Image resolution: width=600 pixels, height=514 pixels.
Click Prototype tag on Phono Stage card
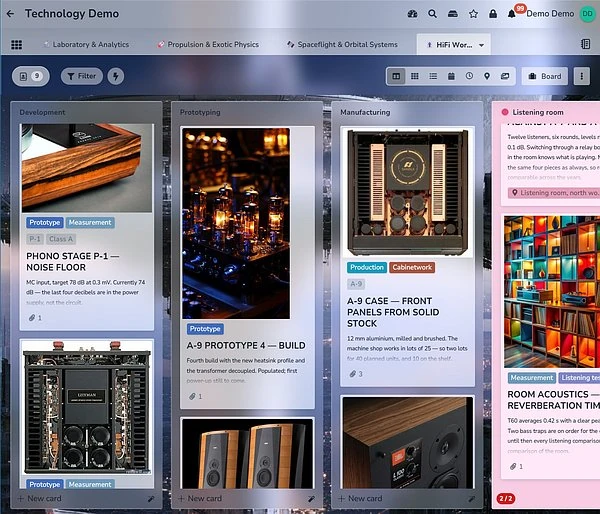coord(45,222)
